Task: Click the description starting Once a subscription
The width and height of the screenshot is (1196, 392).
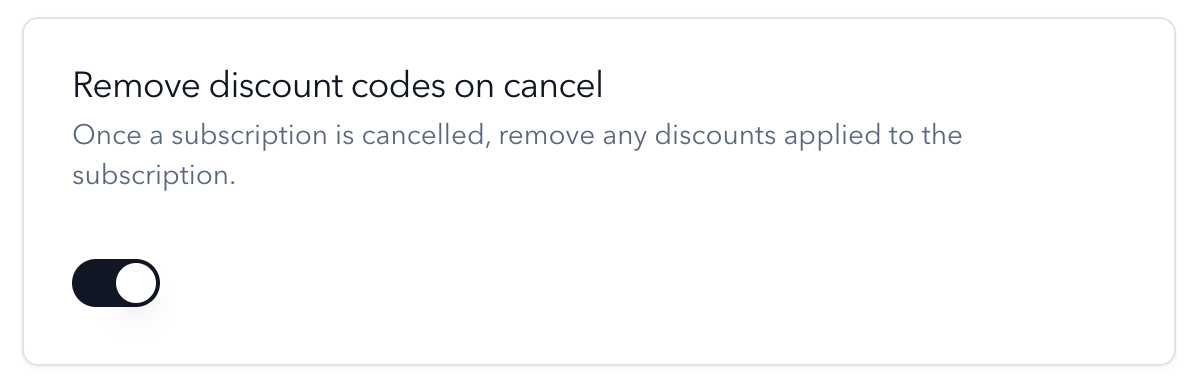Action: [x=517, y=155]
